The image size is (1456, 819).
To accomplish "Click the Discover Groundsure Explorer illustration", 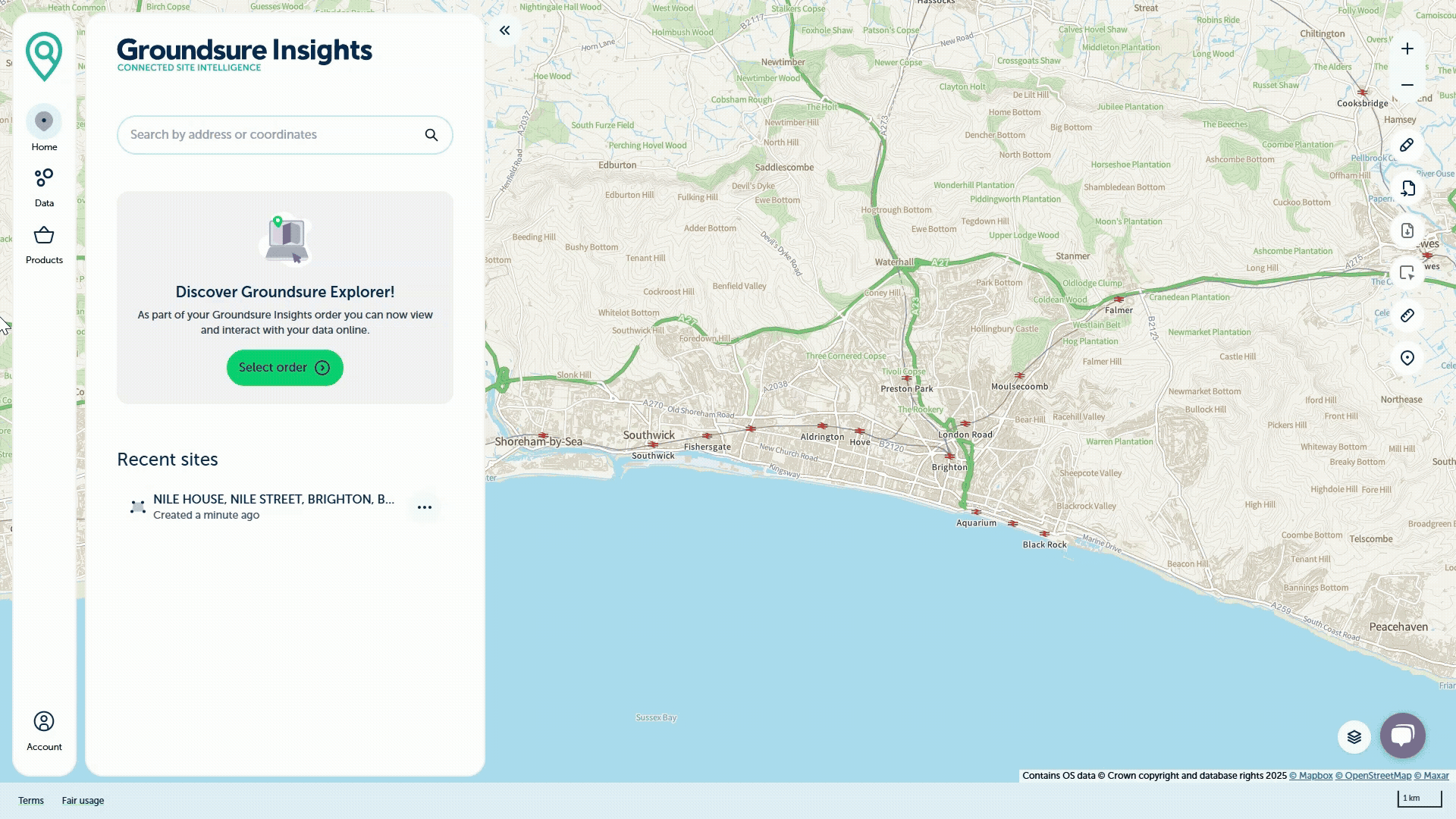I will click(x=286, y=240).
